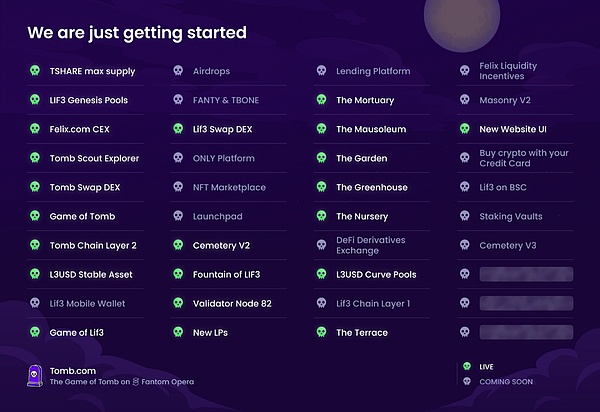Click the Felix Liquidity Incentives text

pos(508,71)
